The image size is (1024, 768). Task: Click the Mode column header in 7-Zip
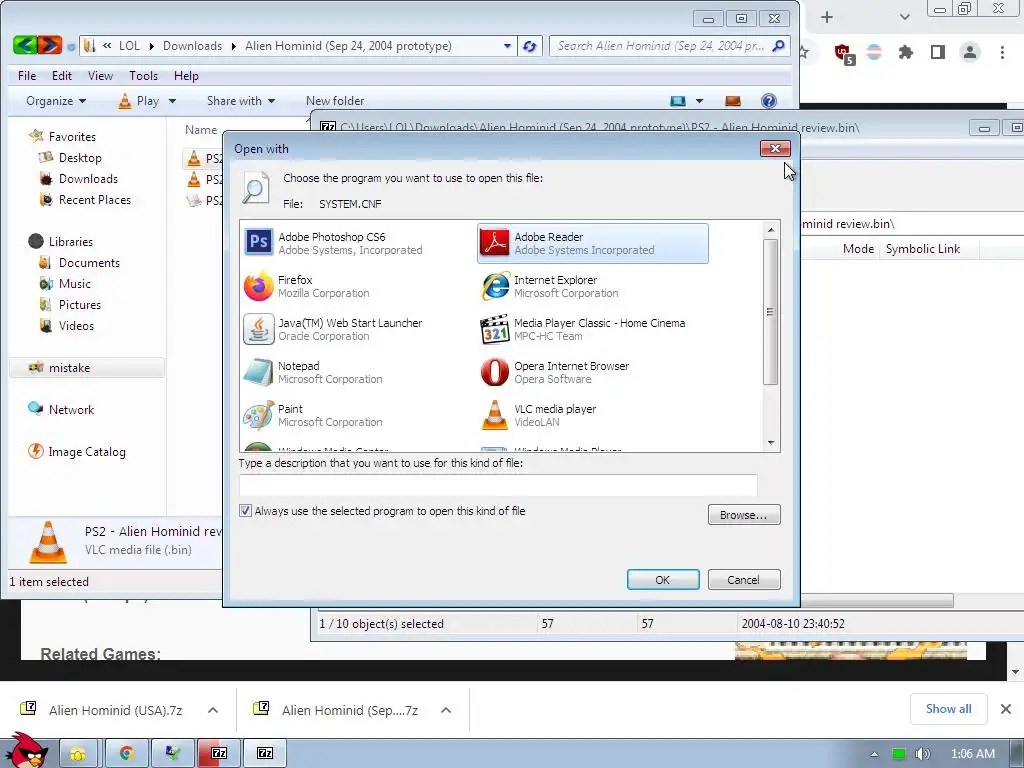858,249
